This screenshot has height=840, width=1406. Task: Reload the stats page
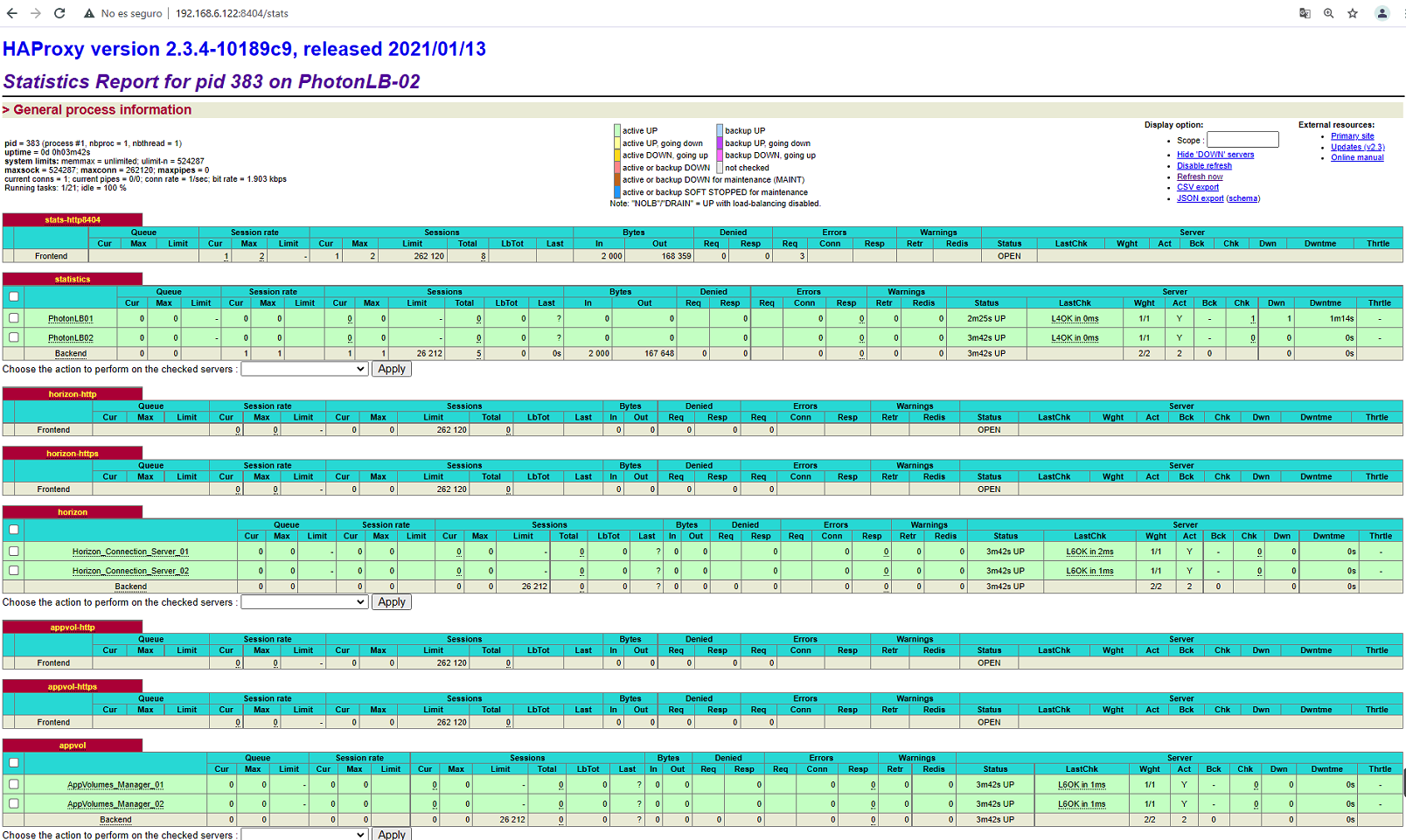[59, 13]
